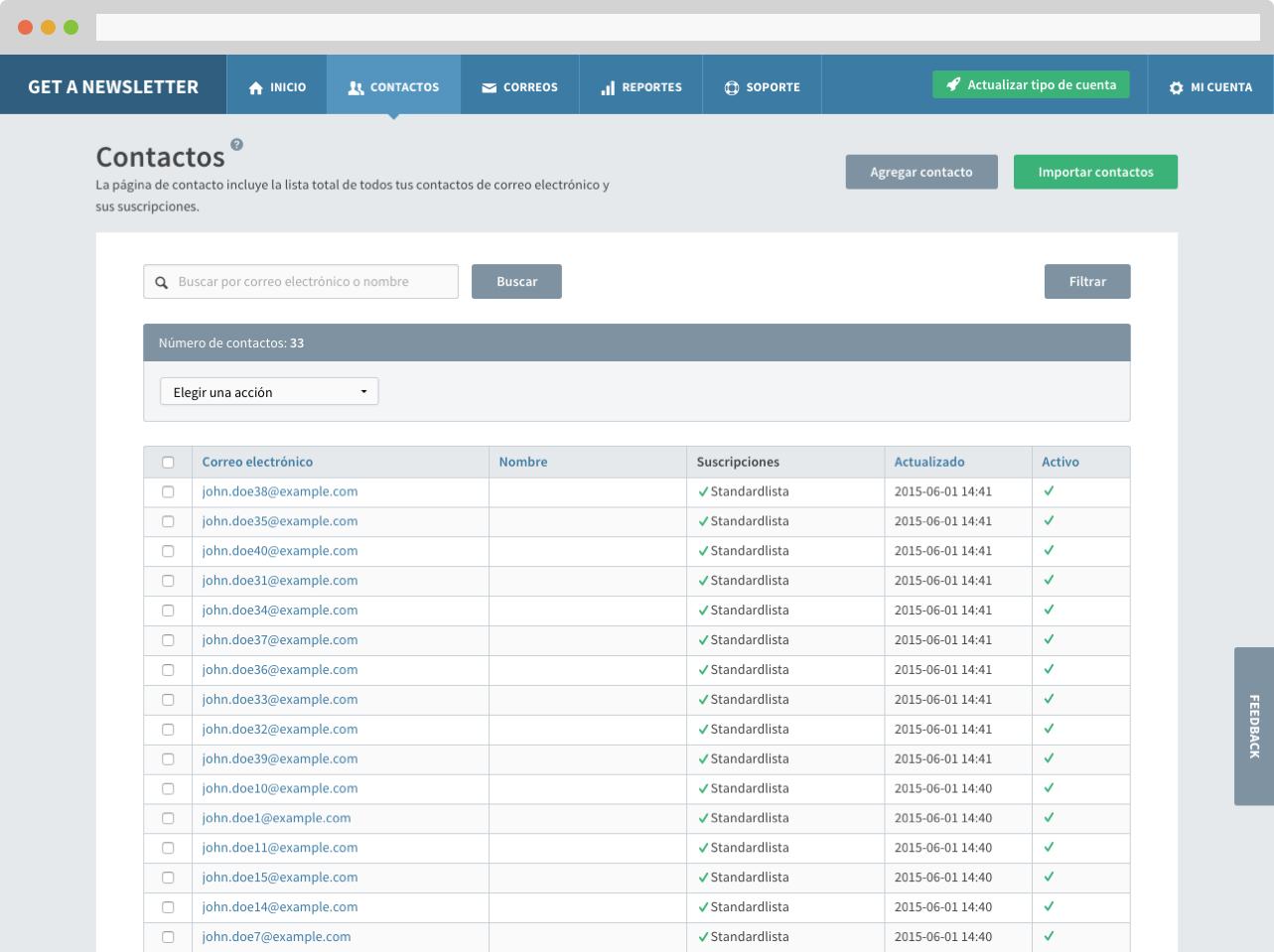This screenshot has height=952, width=1274.
Task: Click the Agregar contacto button
Action: pos(920,172)
